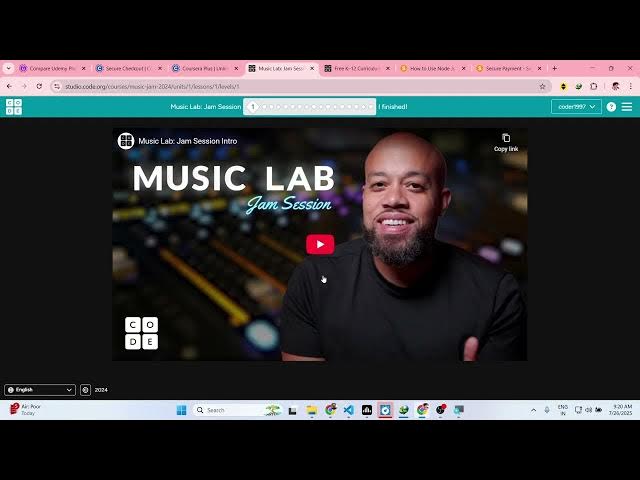
Task: Open the Air Poor weather widget
Action: tap(25, 409)
